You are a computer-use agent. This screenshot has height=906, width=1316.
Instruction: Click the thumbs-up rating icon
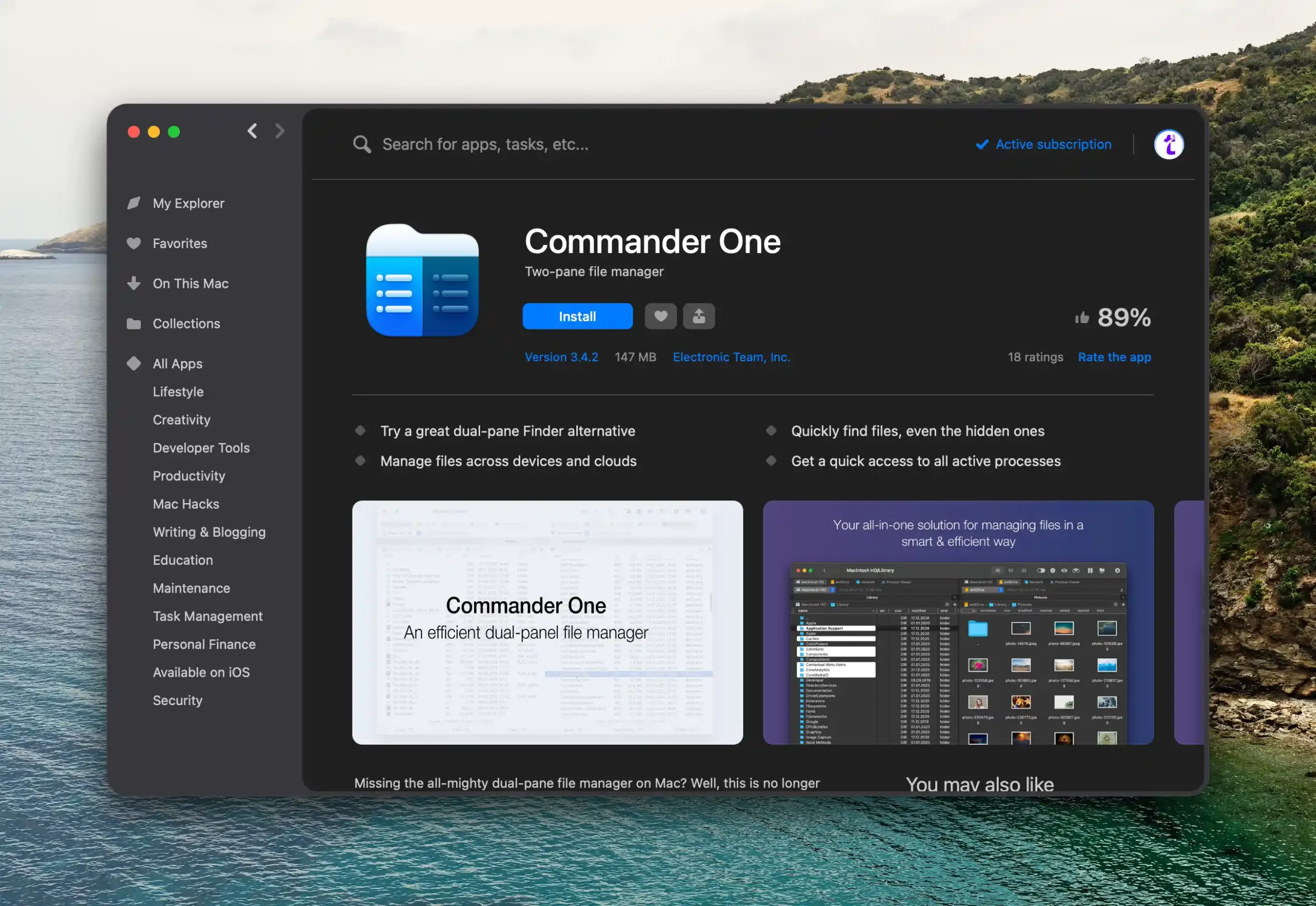[1082, 317]
